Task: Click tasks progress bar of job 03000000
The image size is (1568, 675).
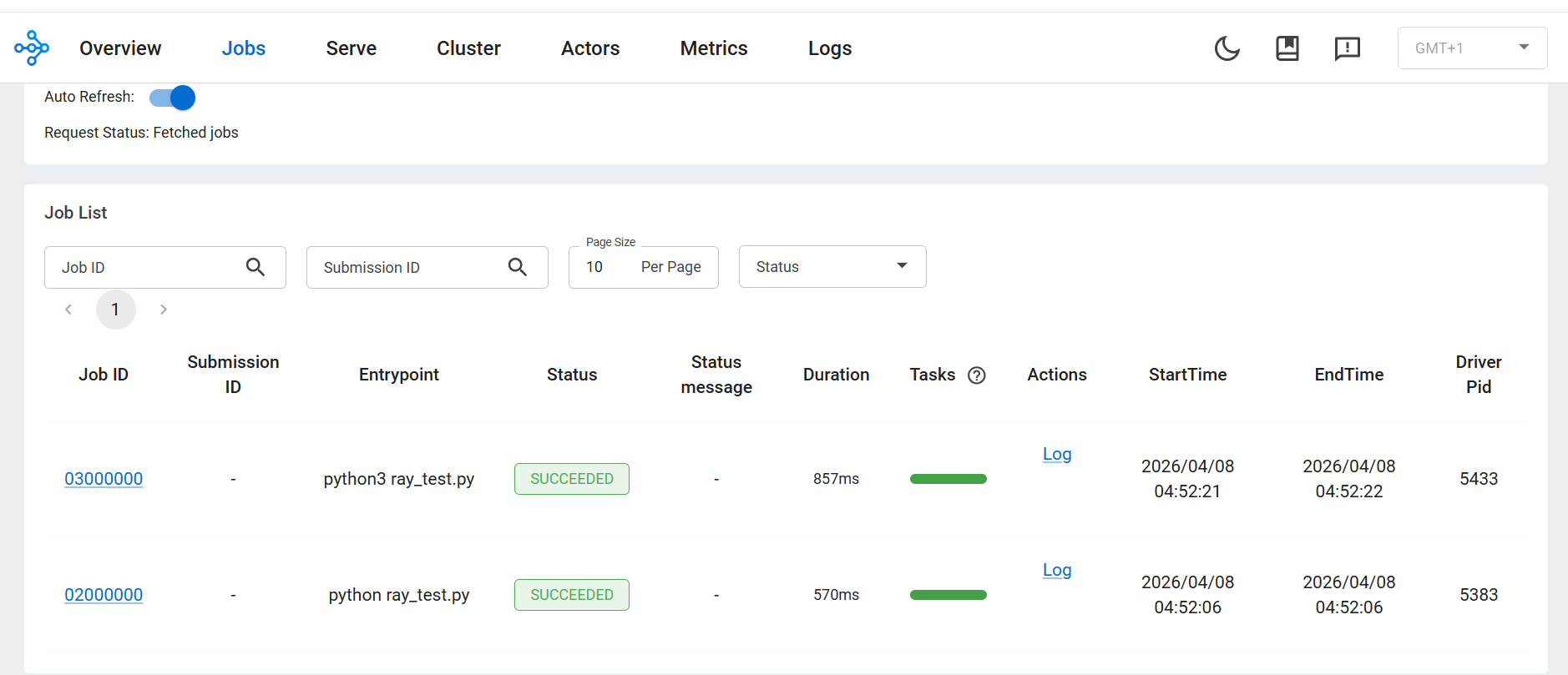Action: pos(948,479)
